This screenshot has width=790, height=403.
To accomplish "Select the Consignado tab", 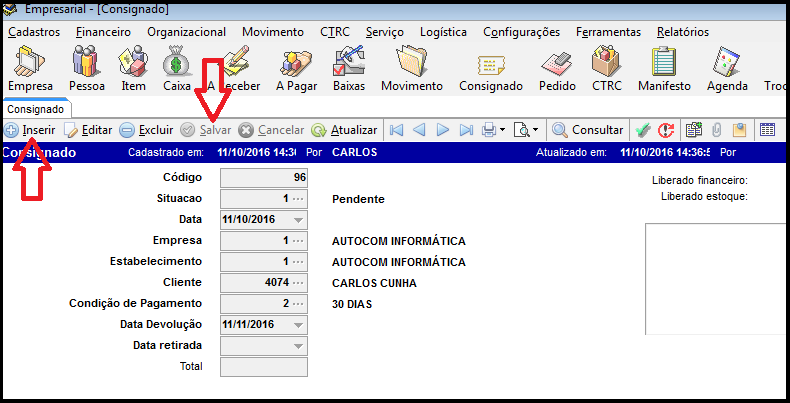I will tap(36, 108).
